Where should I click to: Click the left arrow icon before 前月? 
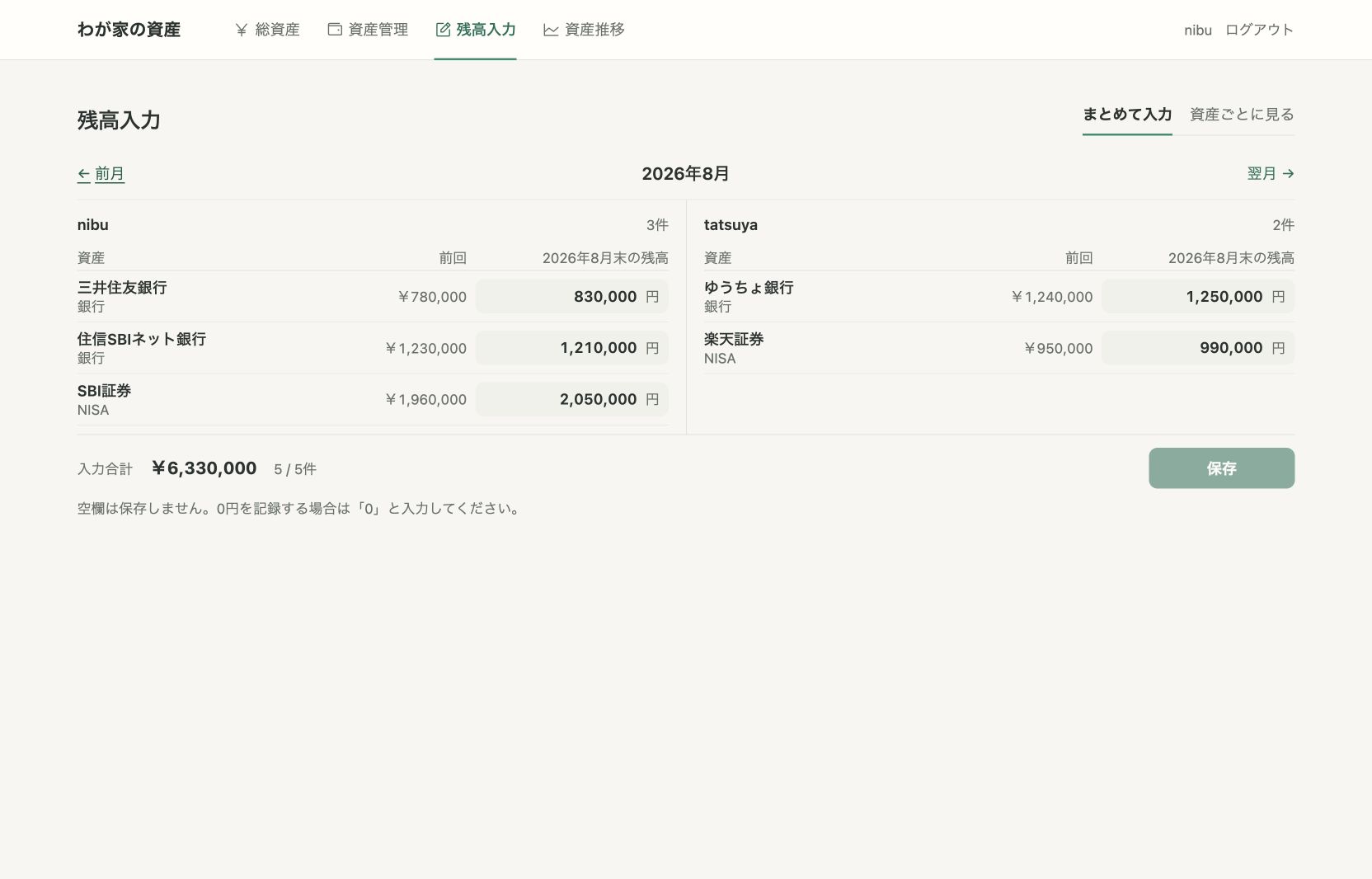click(x=83, y=174)
